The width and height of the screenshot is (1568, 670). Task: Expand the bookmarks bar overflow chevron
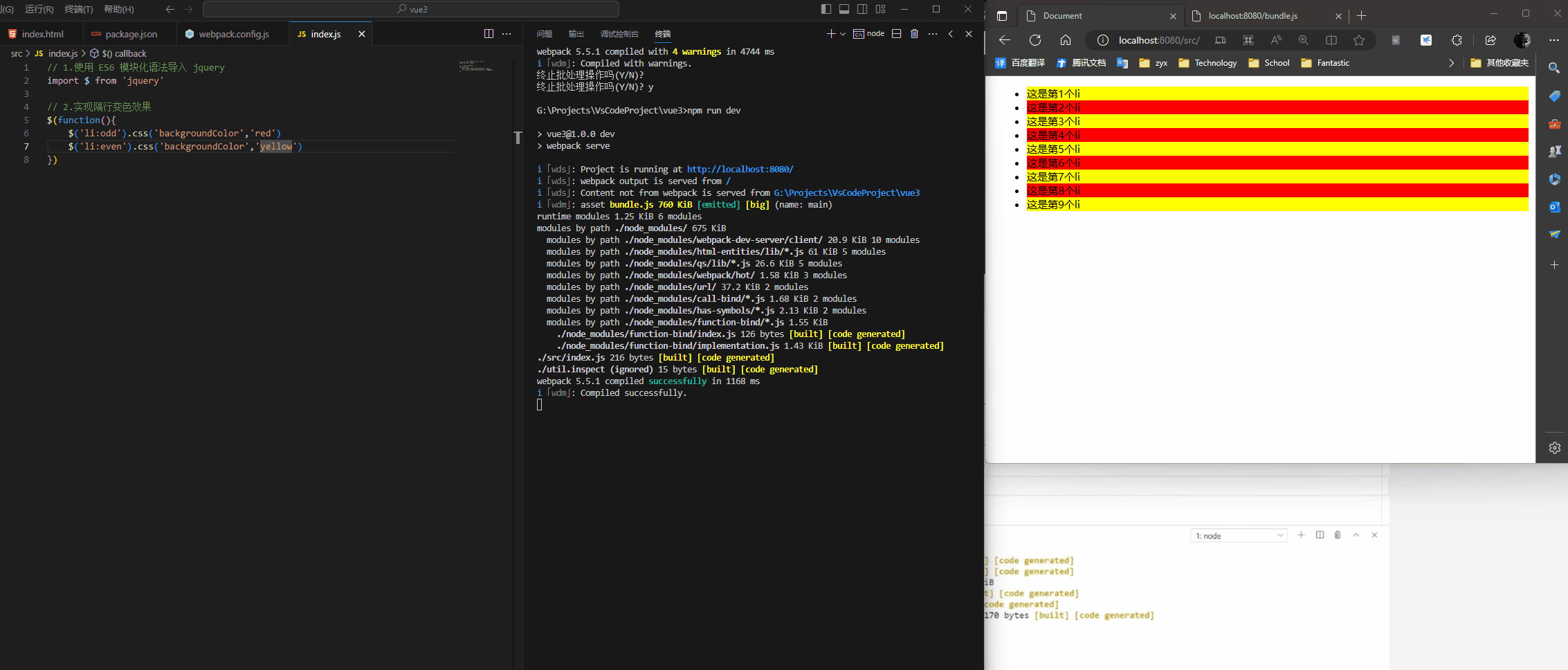[x=1451, y=63]
